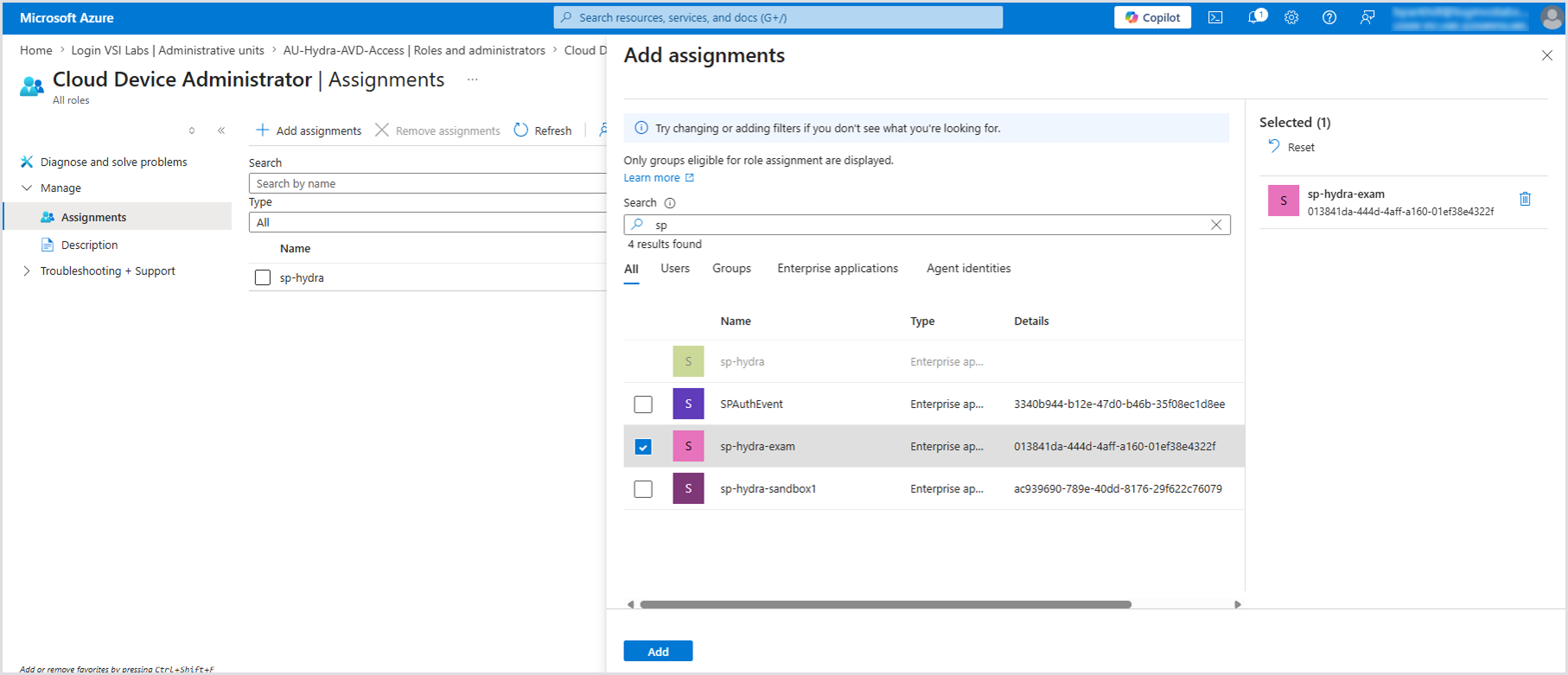Click sp-hydra-exam avatar in Selected pane
This screenshot has width=1568, height=675.
tap(1284, 201)
